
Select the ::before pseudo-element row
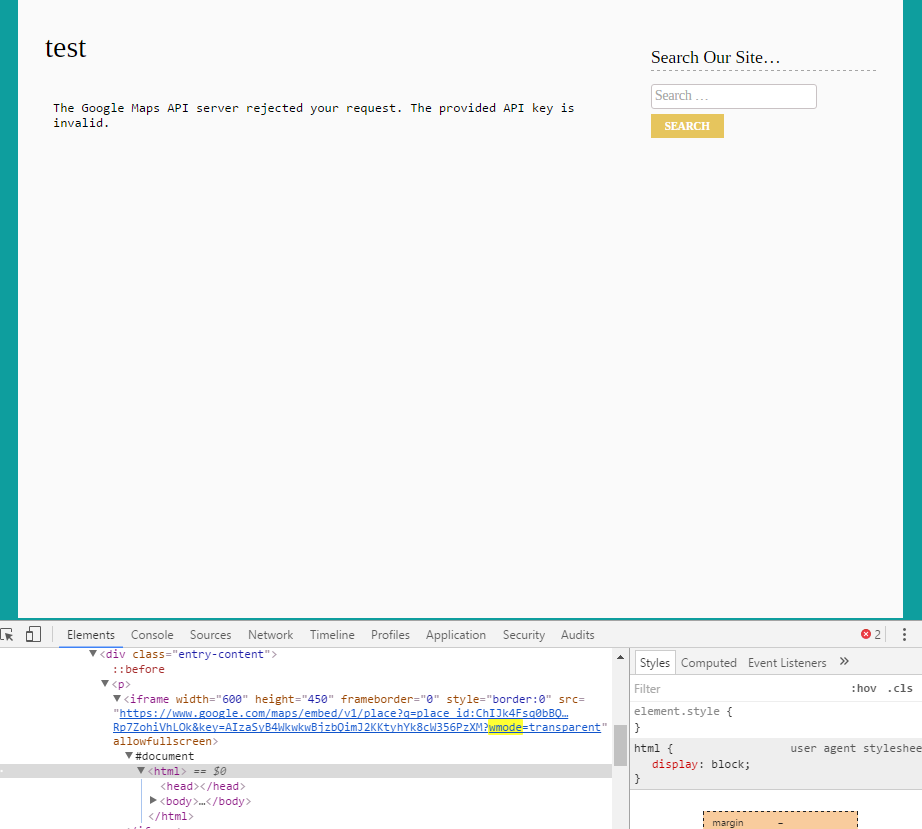click(139, 669)
